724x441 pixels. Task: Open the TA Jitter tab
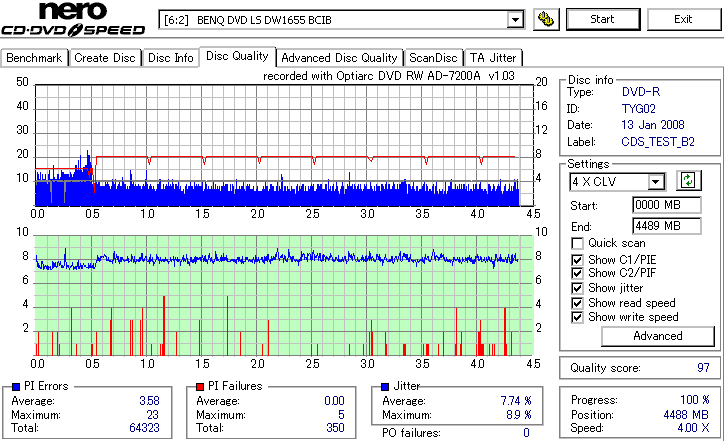[x=493, y=58]
